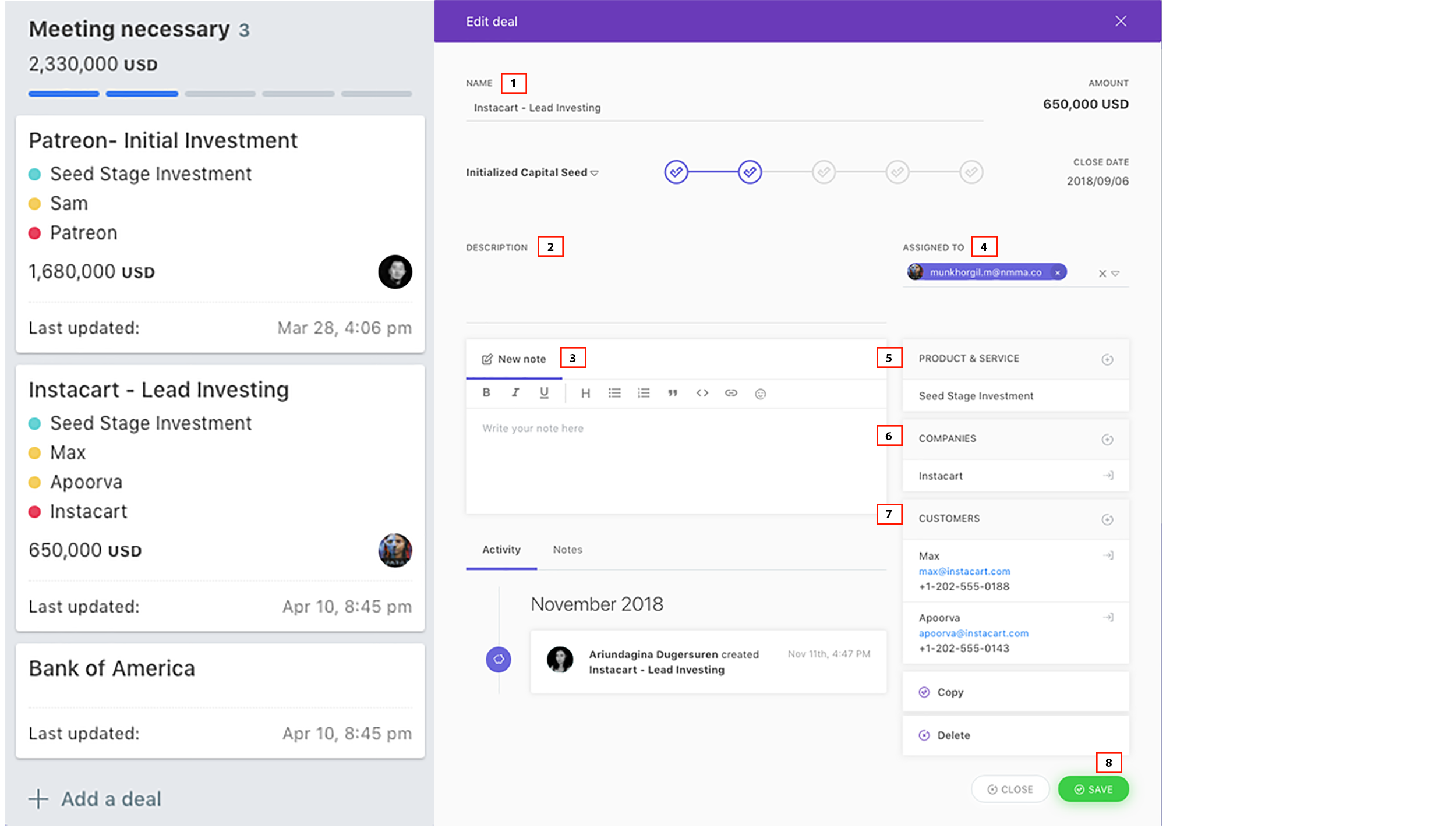Click activity timeline marker icon

[499, 659]
